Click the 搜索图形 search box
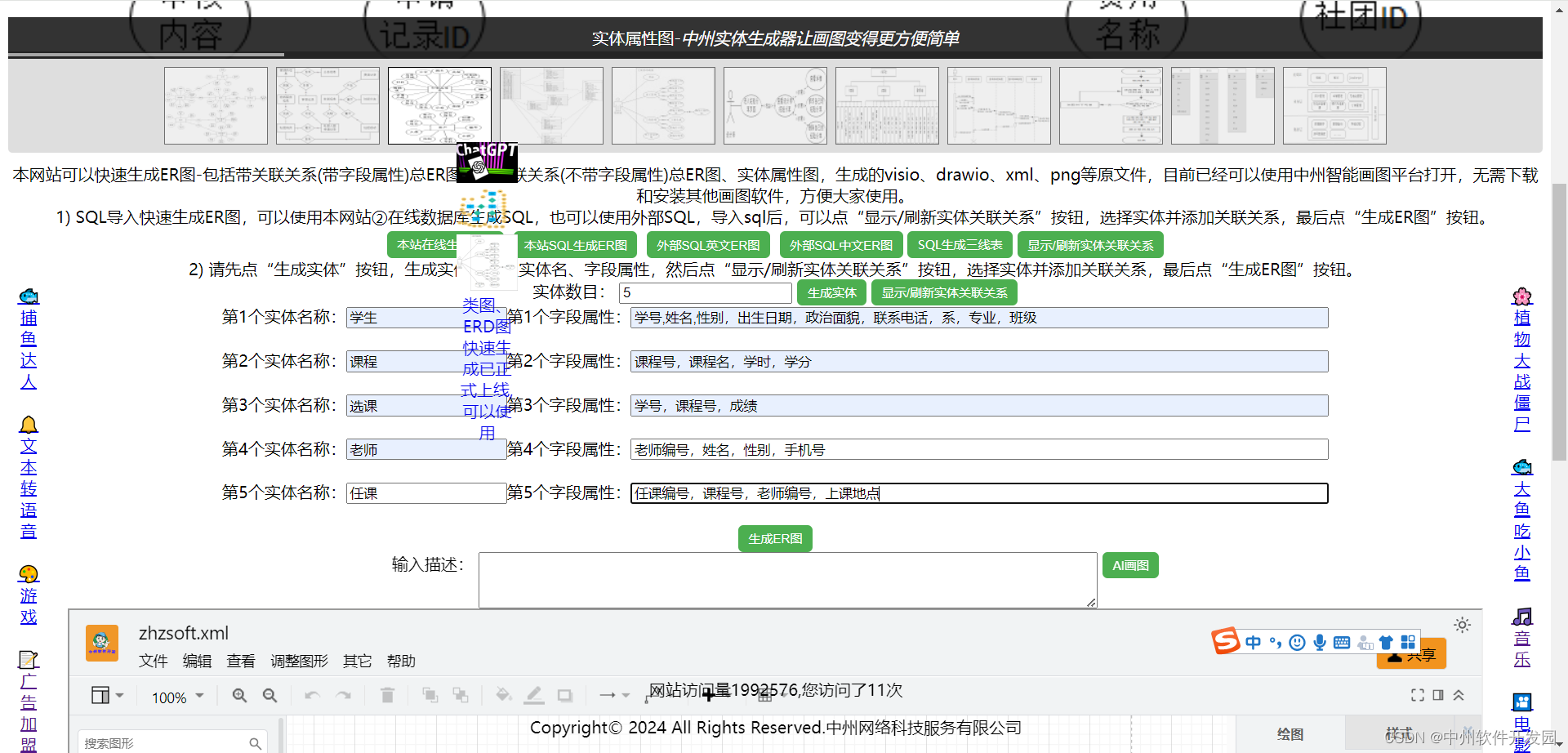 [x=172, y=743]
